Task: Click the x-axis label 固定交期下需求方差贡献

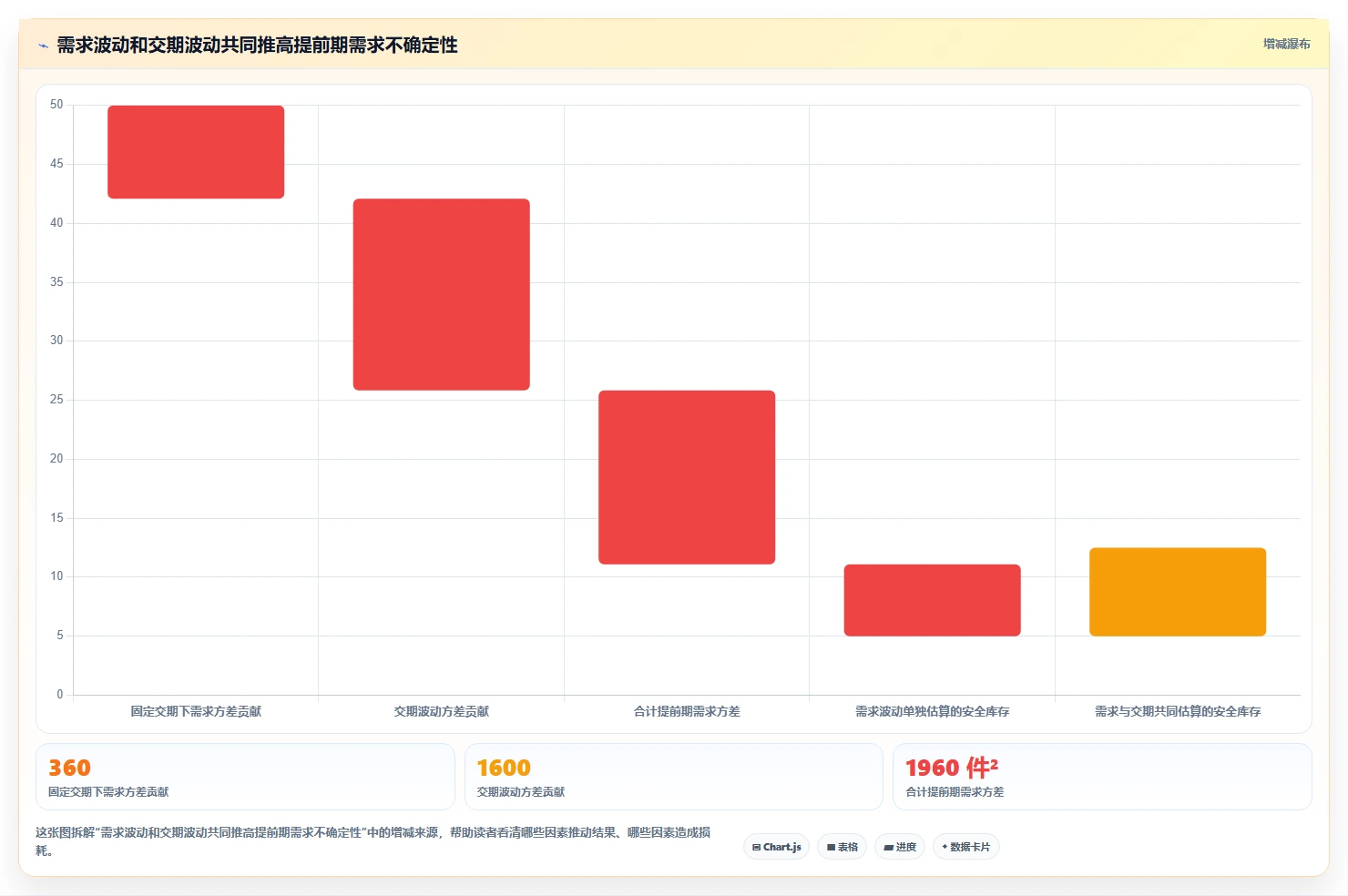Action: tap(196, 711)
